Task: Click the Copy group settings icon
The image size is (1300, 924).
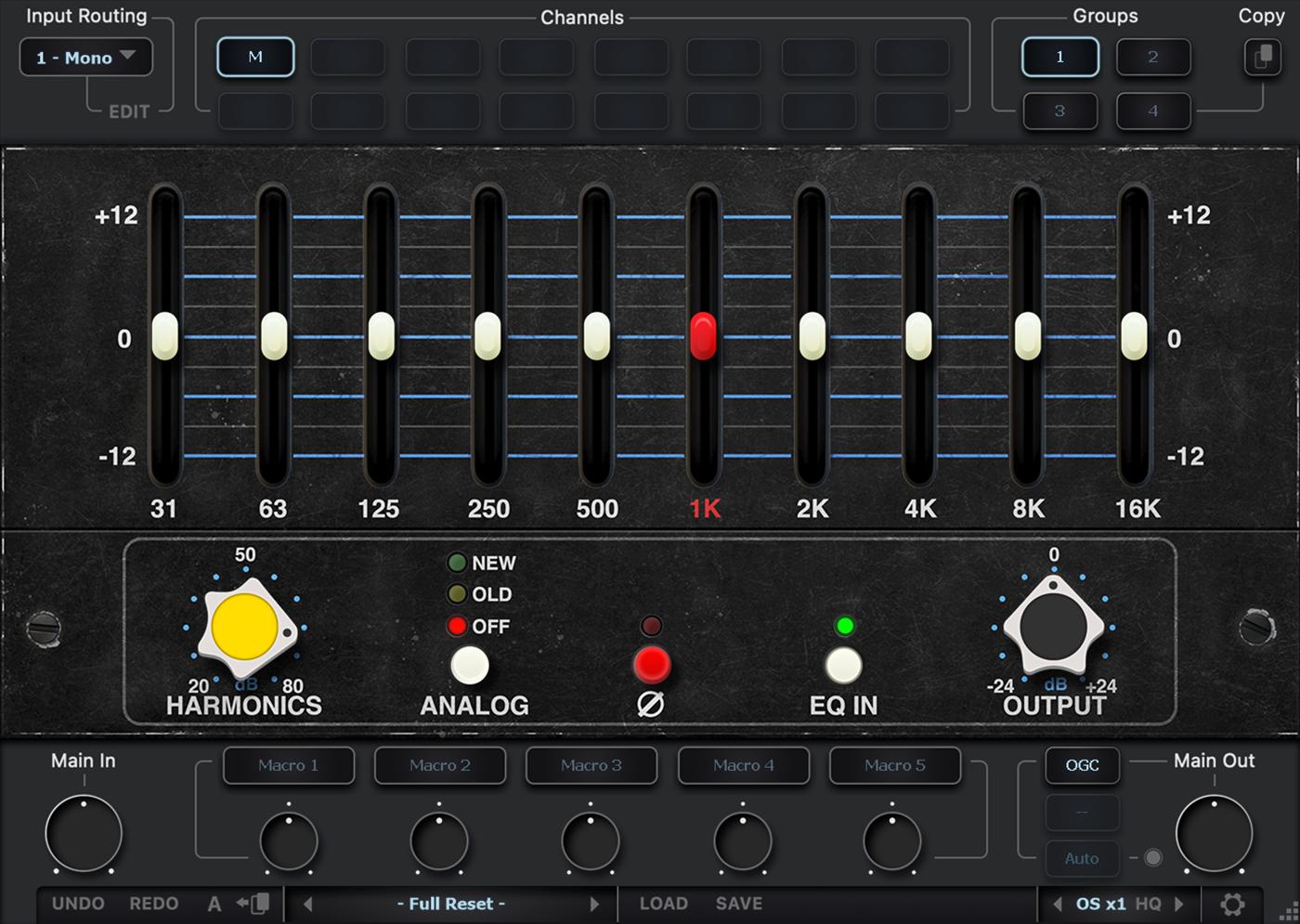Action: point(1262,58)
